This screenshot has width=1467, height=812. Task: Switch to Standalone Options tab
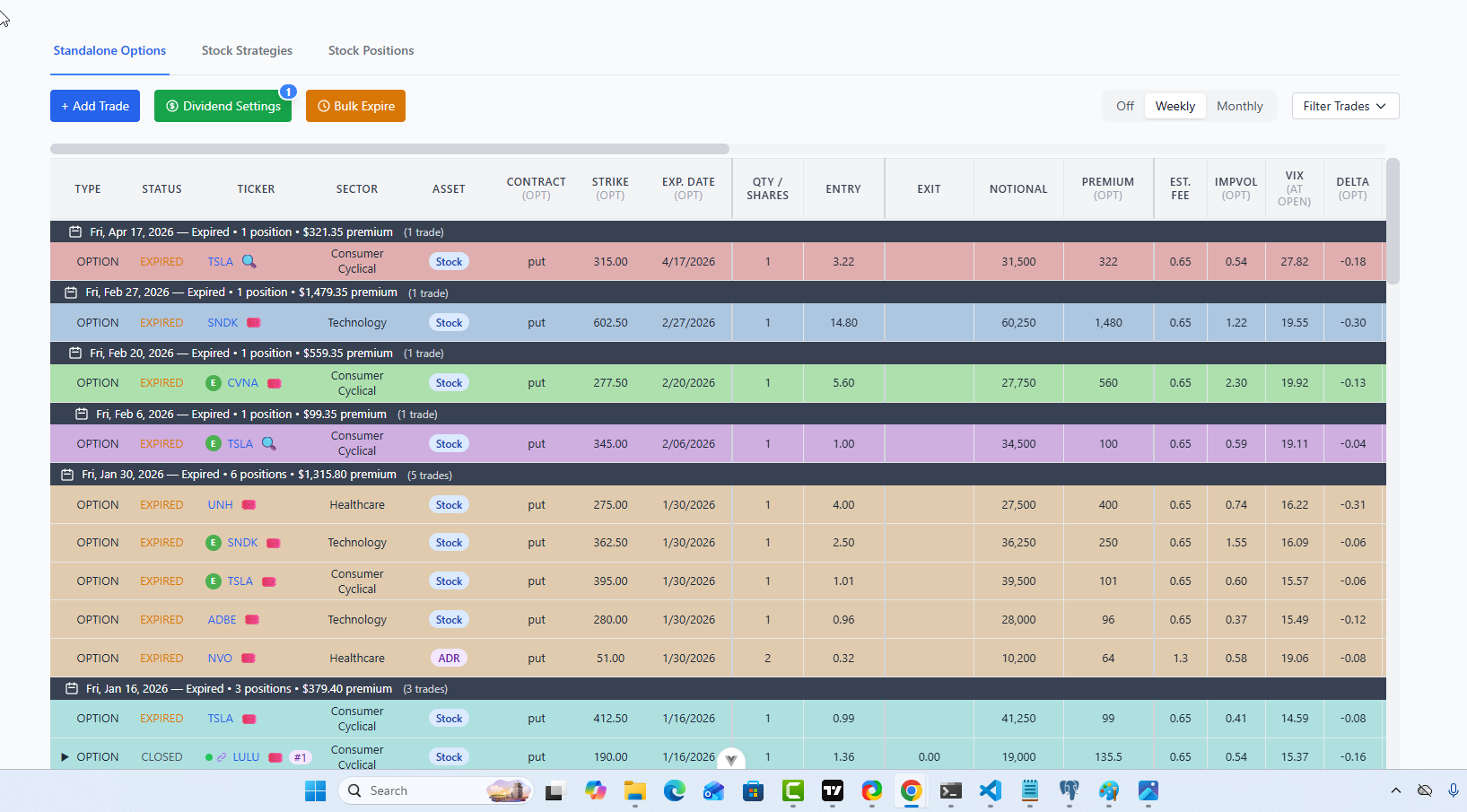(109, 50)
